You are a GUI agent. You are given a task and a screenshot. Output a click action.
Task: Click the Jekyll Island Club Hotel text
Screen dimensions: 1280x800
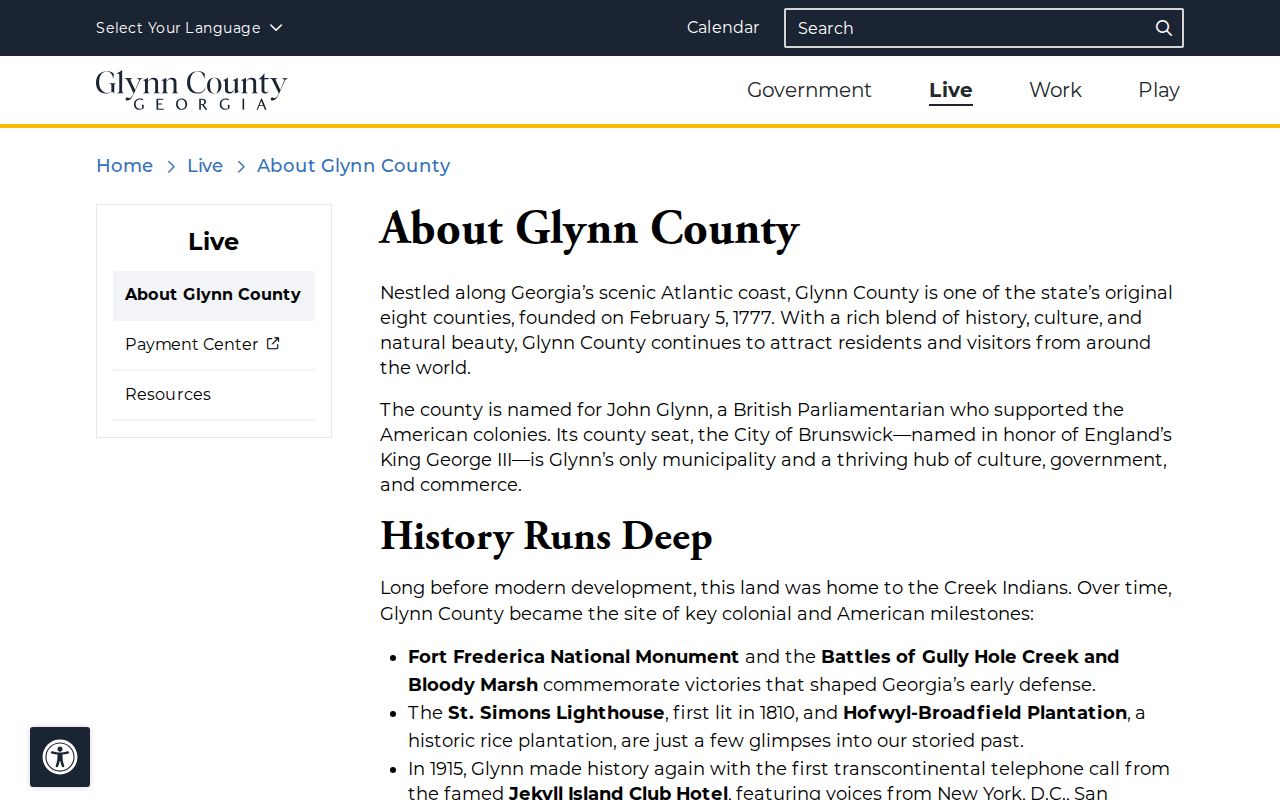coord(618,793)
